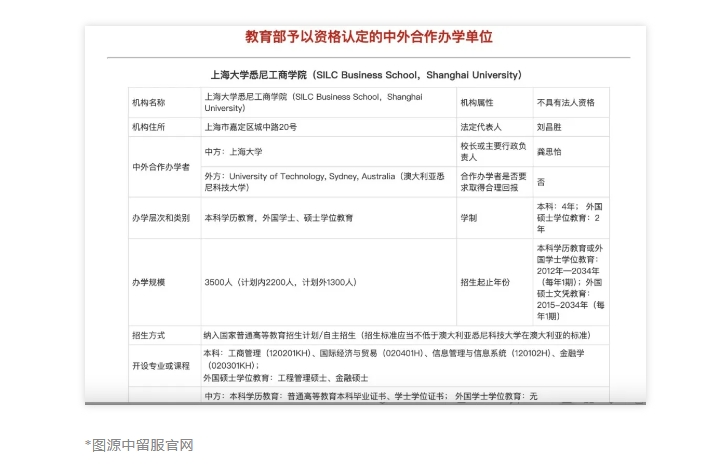The width and height of the screenshot is (723, 472).
Task: Click the subtitle 上海大学悉尼工商学院 SILC Business School
Action: [366, 75]
